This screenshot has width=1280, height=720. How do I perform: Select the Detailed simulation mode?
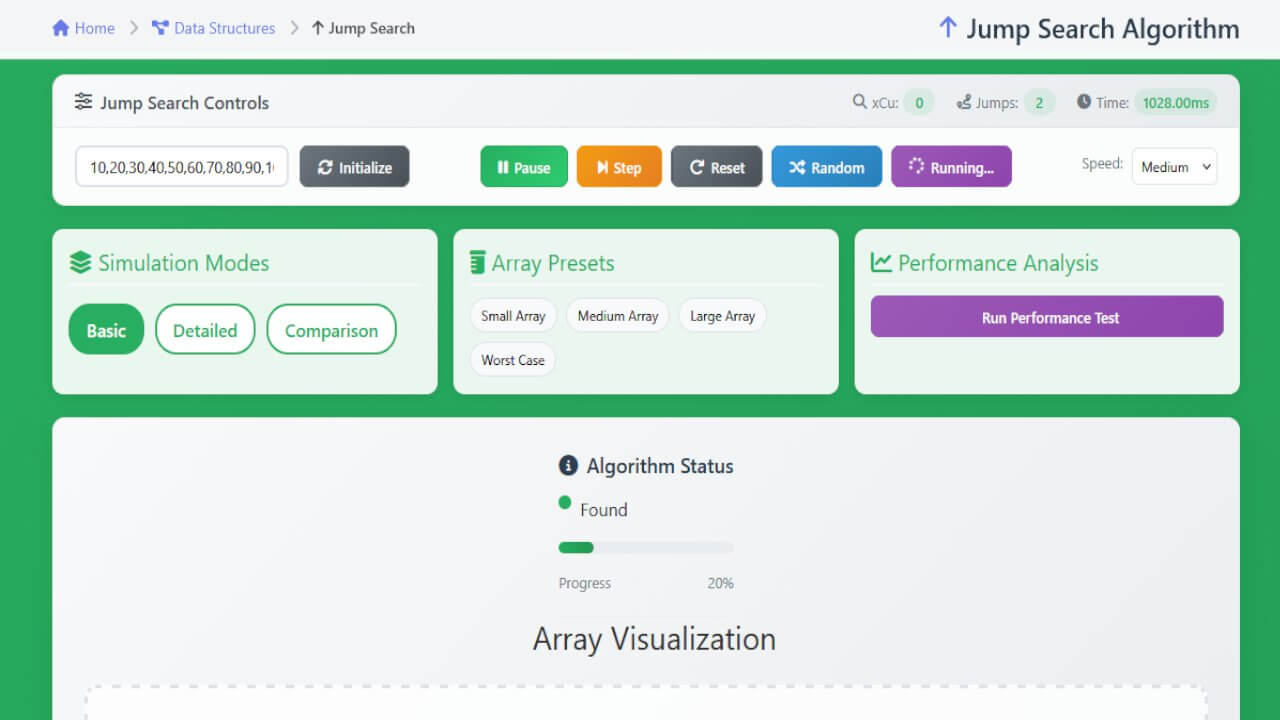(205, 329)
